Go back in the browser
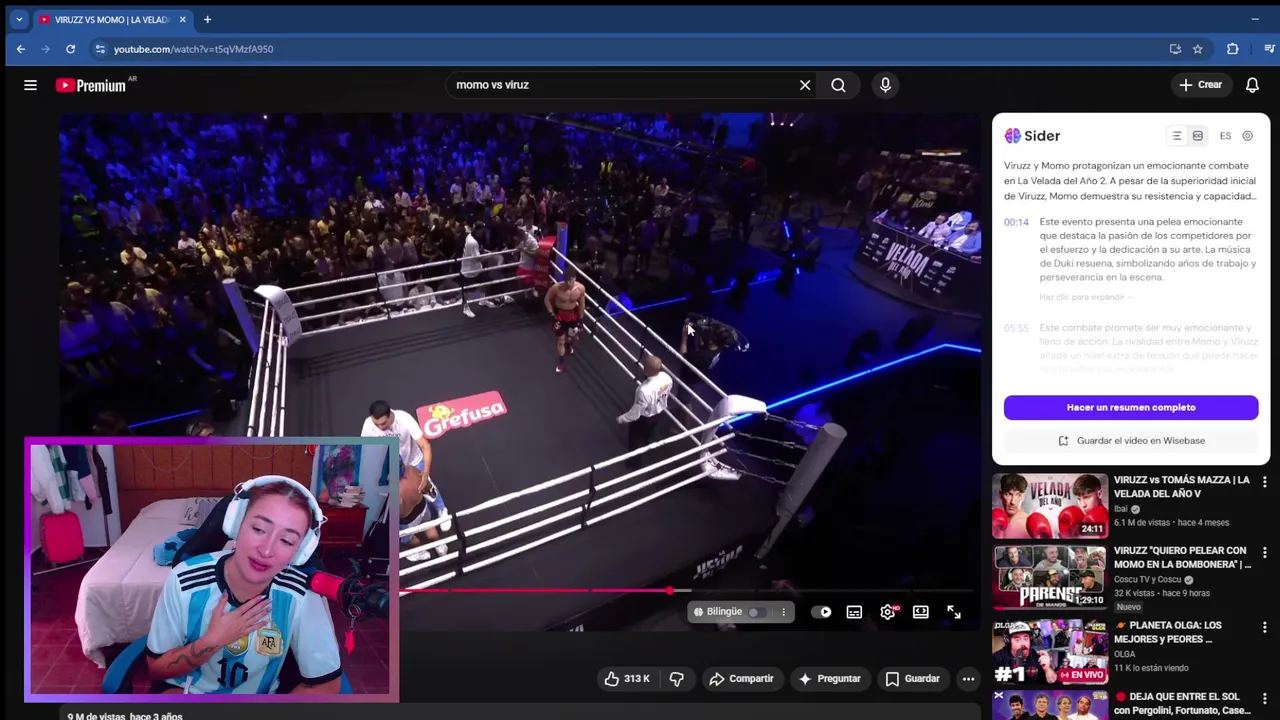1280x720 pixels. pos(20,49)
